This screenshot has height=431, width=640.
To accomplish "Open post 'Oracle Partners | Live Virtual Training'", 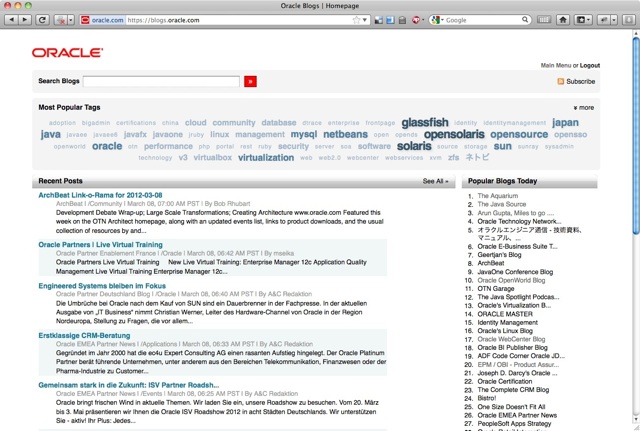I will click(100, 244).
